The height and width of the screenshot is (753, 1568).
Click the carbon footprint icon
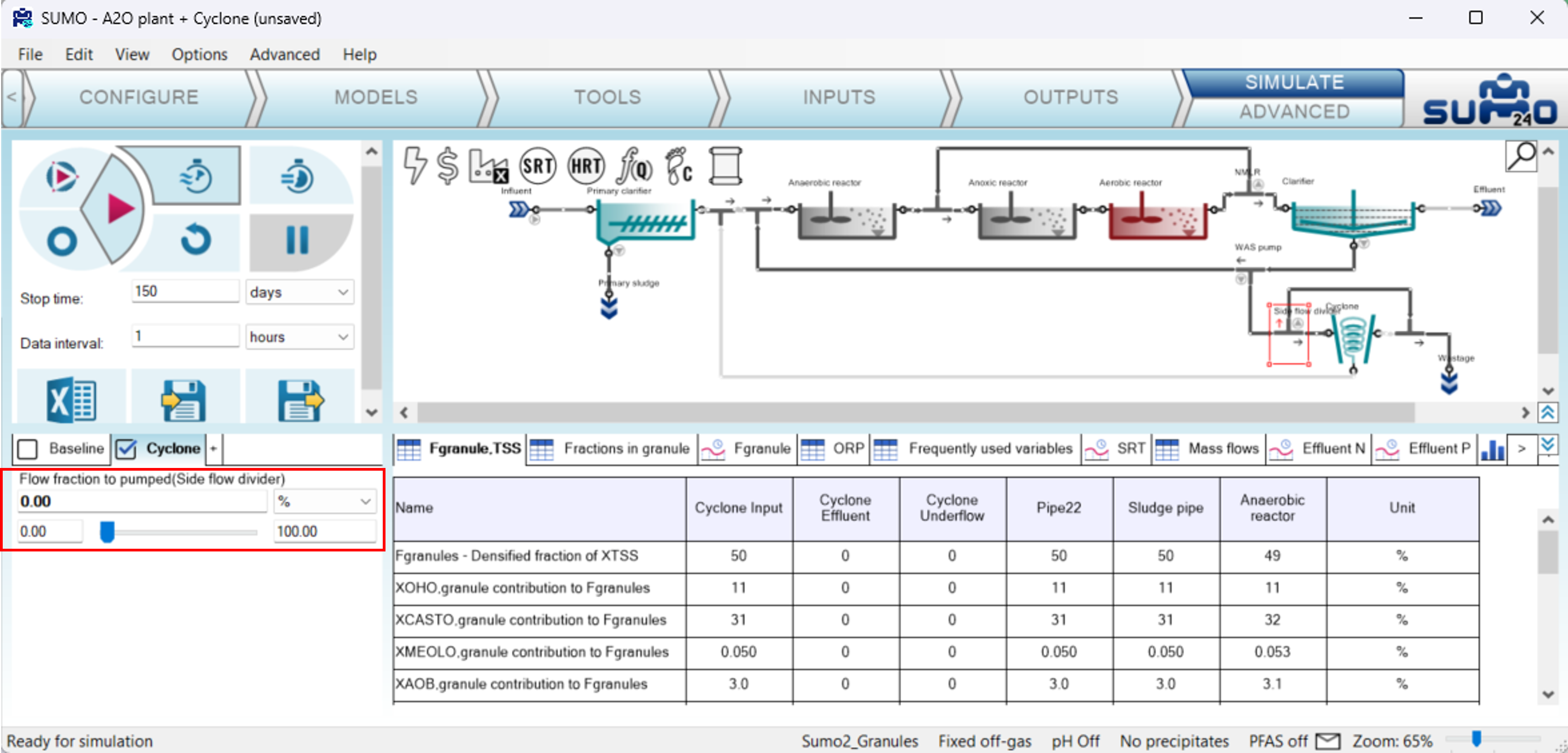click(679, 165)
